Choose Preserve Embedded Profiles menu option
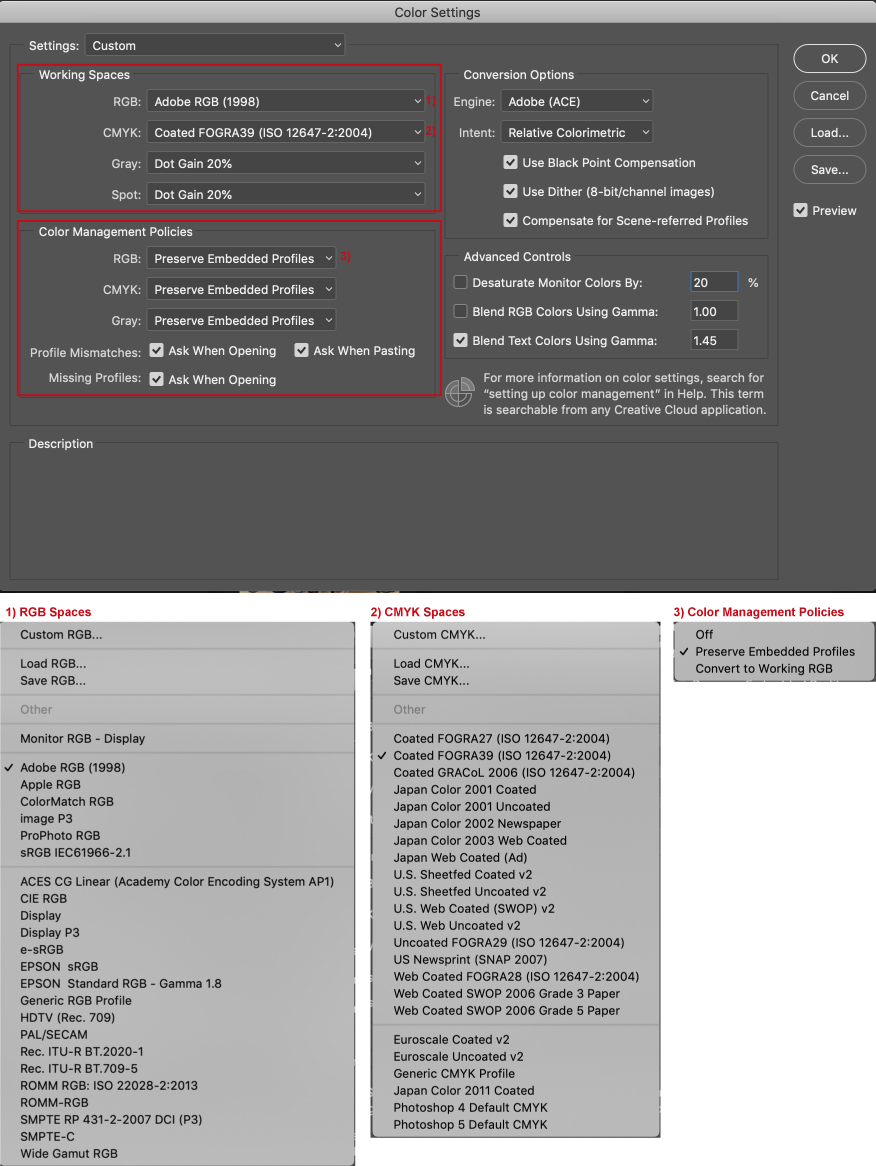This screenshot has height=1166, width=876. 774,651
